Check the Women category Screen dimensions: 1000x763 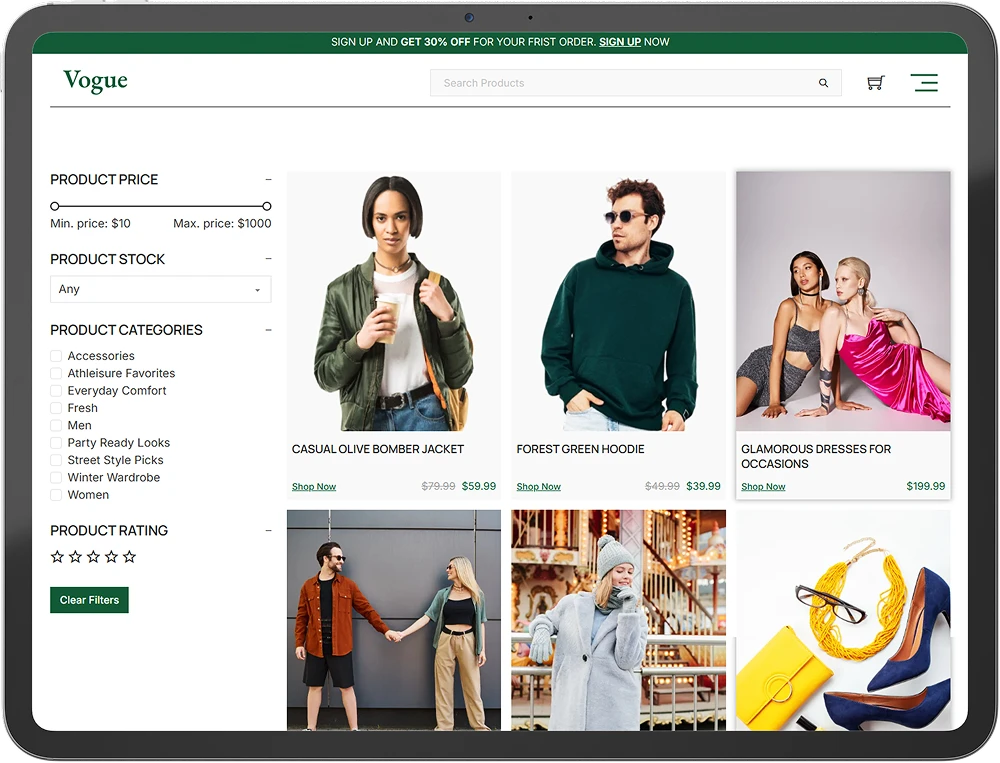click(56, 495)
